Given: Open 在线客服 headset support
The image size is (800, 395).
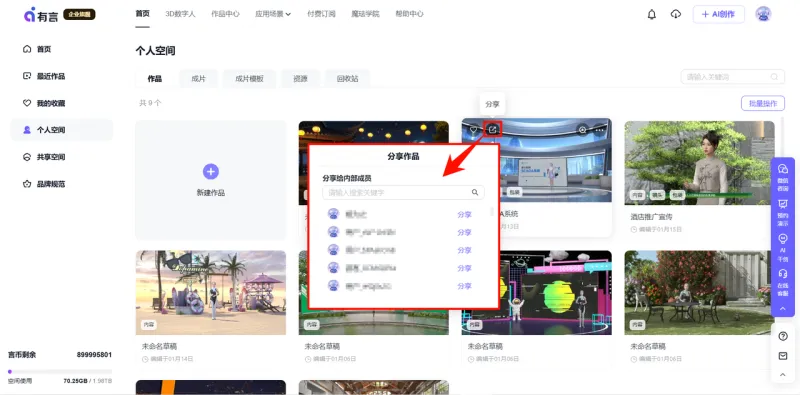Looking at the screenshot, I should coord(783,283).
